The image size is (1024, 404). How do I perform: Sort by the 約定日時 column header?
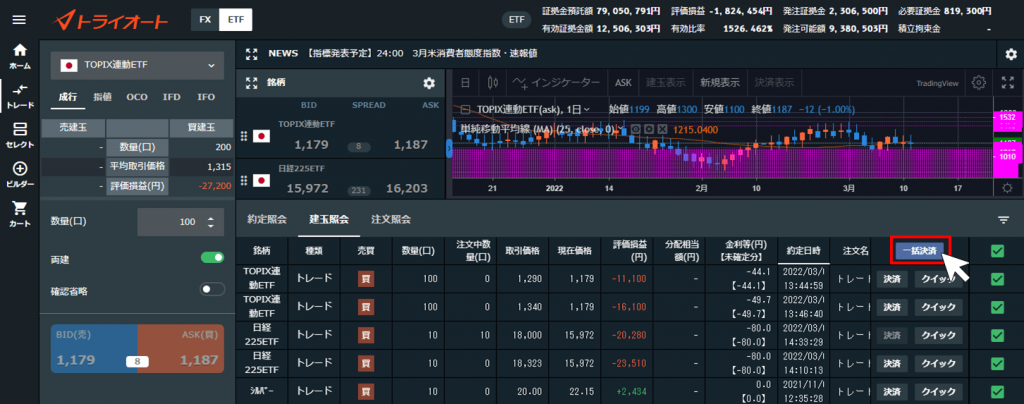click(803, 251)
